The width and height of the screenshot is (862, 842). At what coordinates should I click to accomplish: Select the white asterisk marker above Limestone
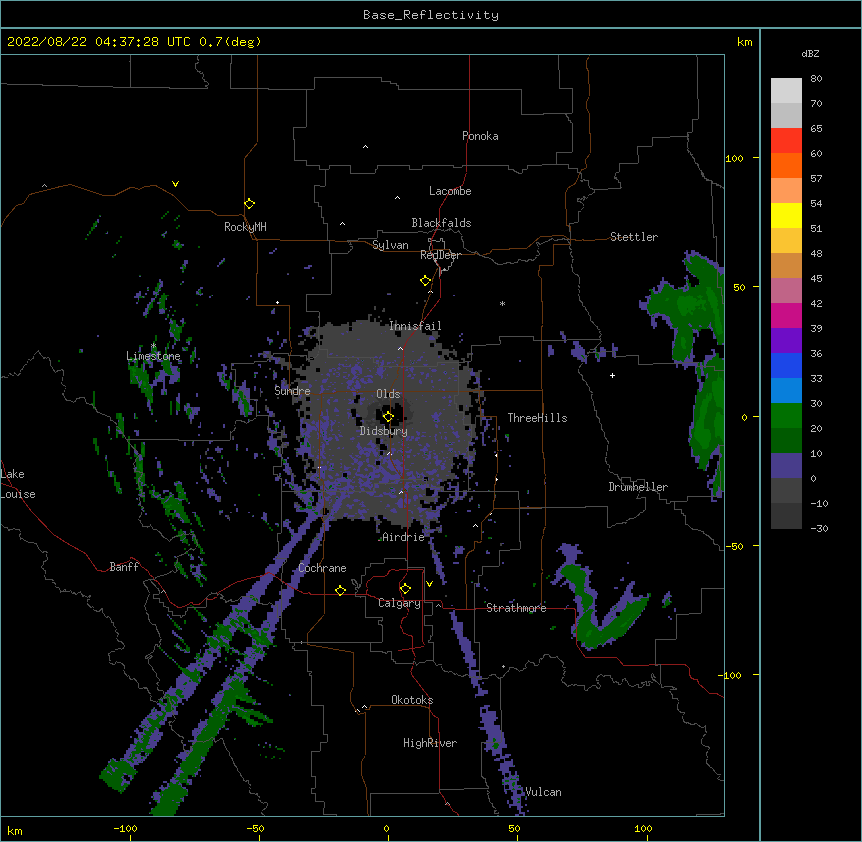[153, 346]
